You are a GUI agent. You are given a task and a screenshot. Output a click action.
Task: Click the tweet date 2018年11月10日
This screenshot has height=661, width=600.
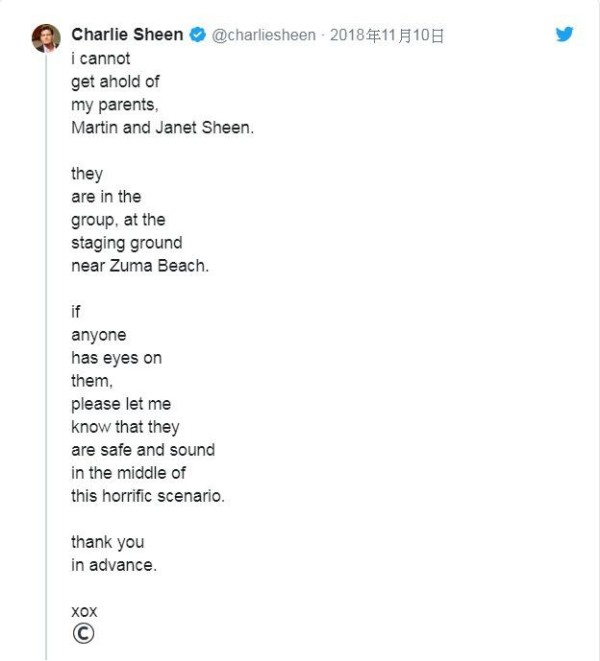point(389,35)
